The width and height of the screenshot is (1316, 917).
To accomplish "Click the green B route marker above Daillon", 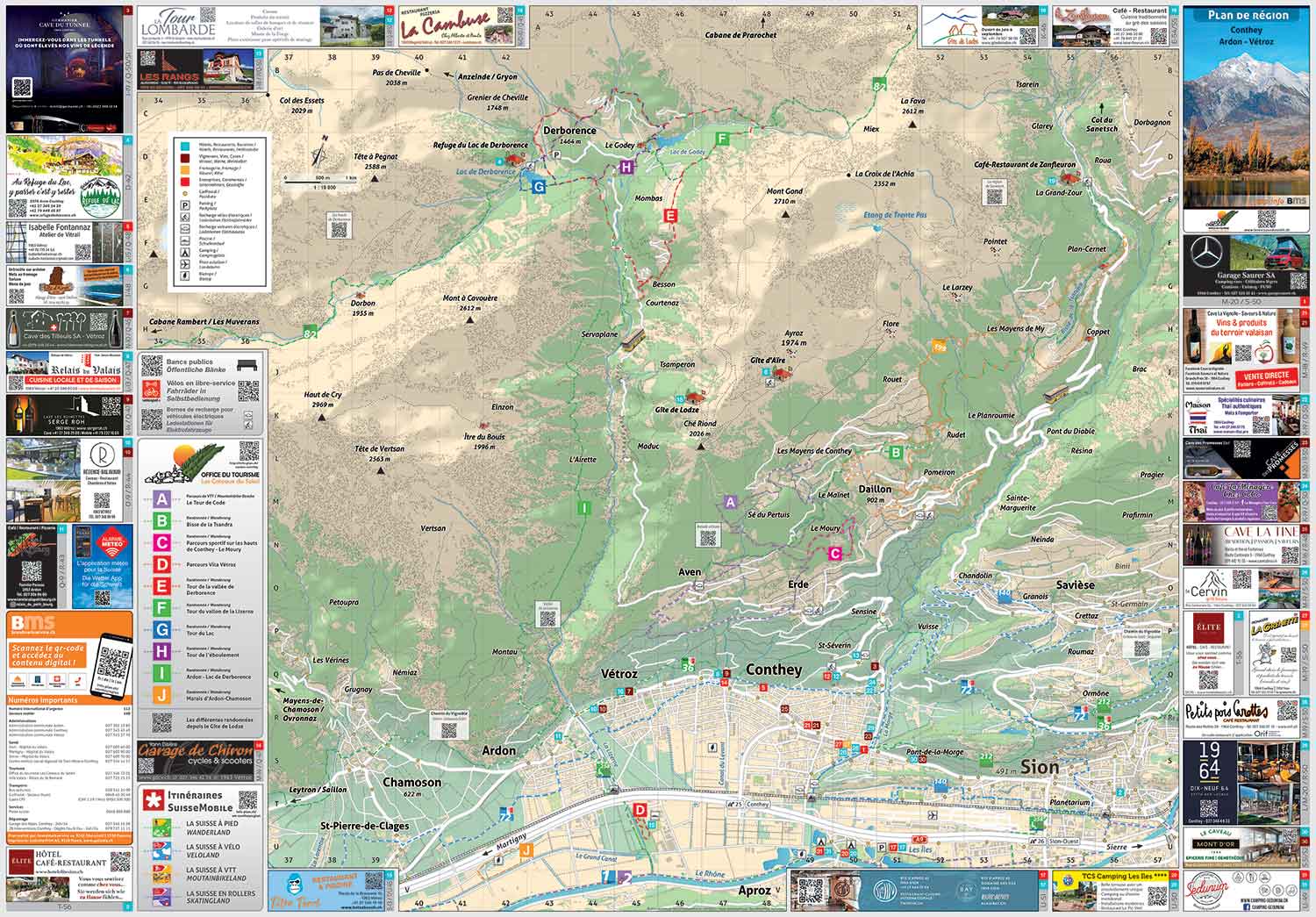I will tap(896, 453).
